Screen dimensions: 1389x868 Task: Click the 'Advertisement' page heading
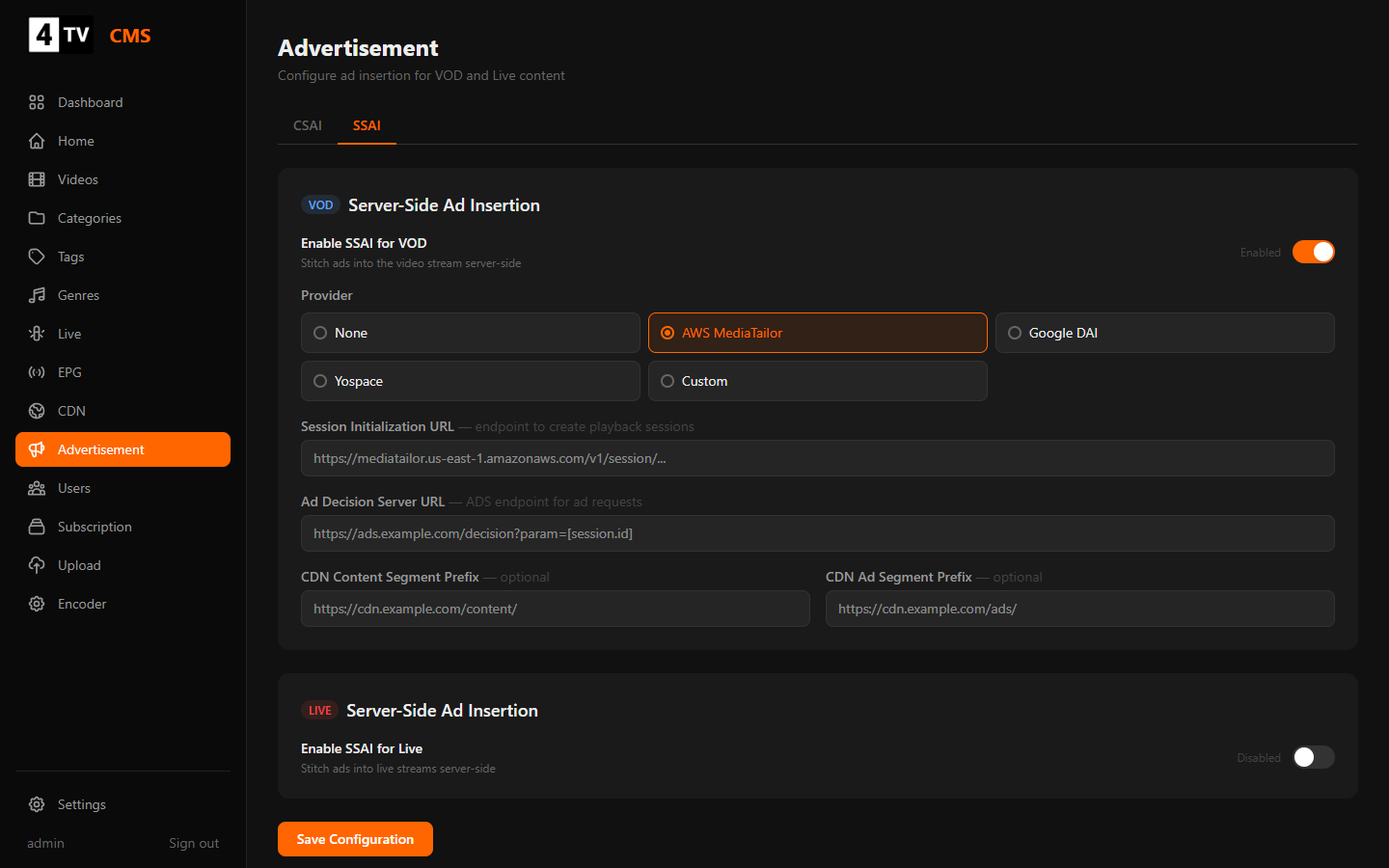coord(358,47)
